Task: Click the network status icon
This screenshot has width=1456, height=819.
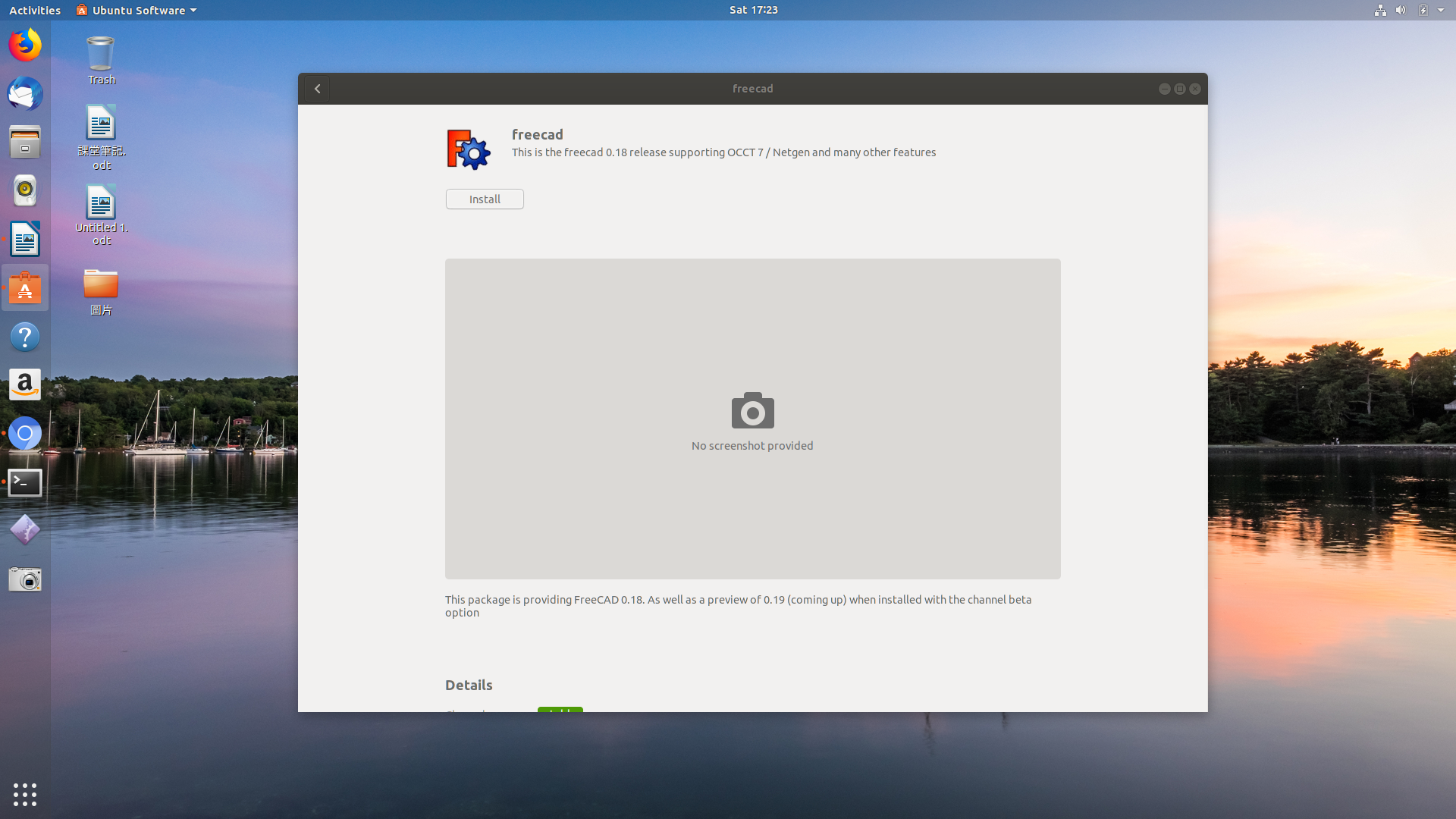Action: coord(1380,10)
